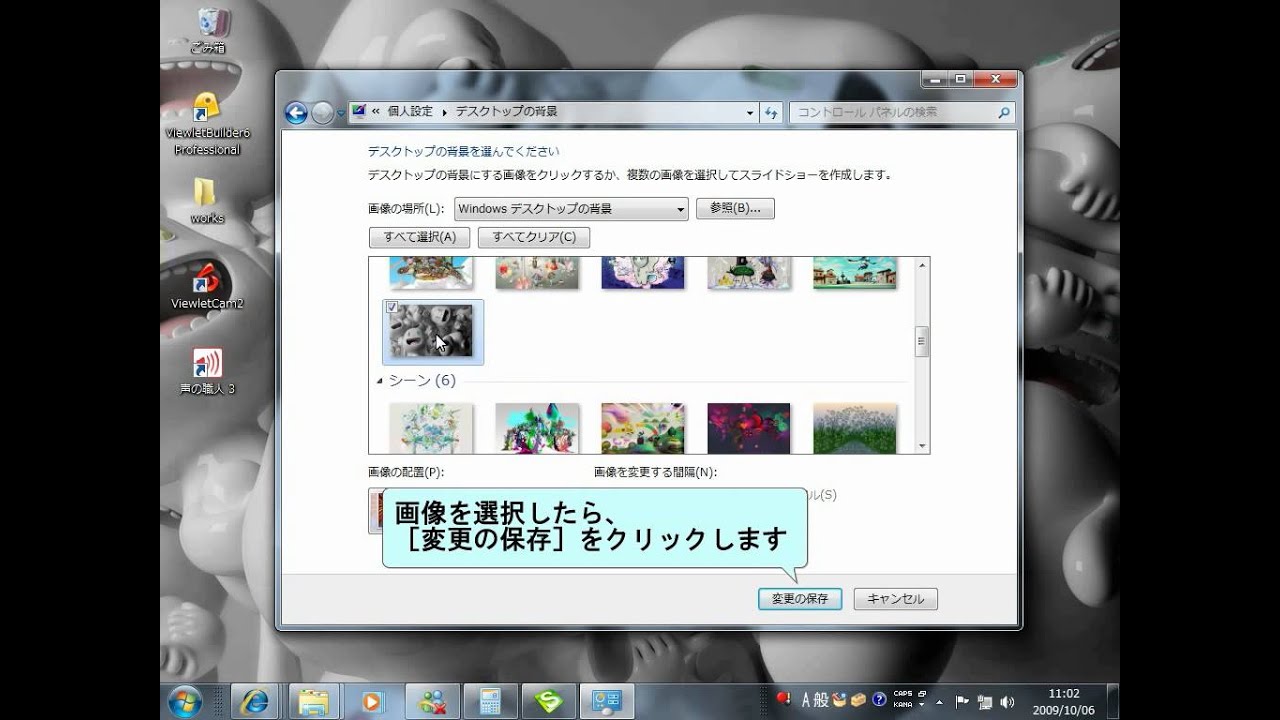Select the first pastel floral scene wallpaper
Viewport: 1280px width, 720px height.
[431, 428]
